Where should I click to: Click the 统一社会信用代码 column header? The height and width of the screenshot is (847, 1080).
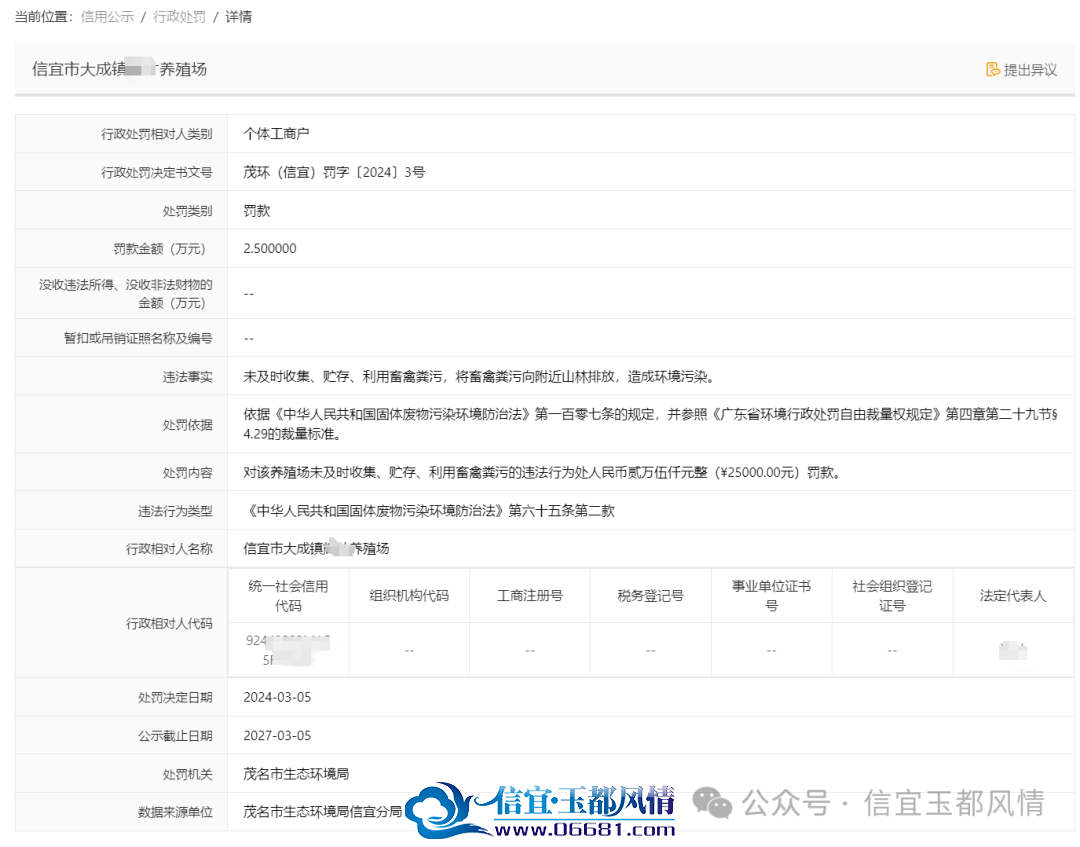tap(288, 596)
